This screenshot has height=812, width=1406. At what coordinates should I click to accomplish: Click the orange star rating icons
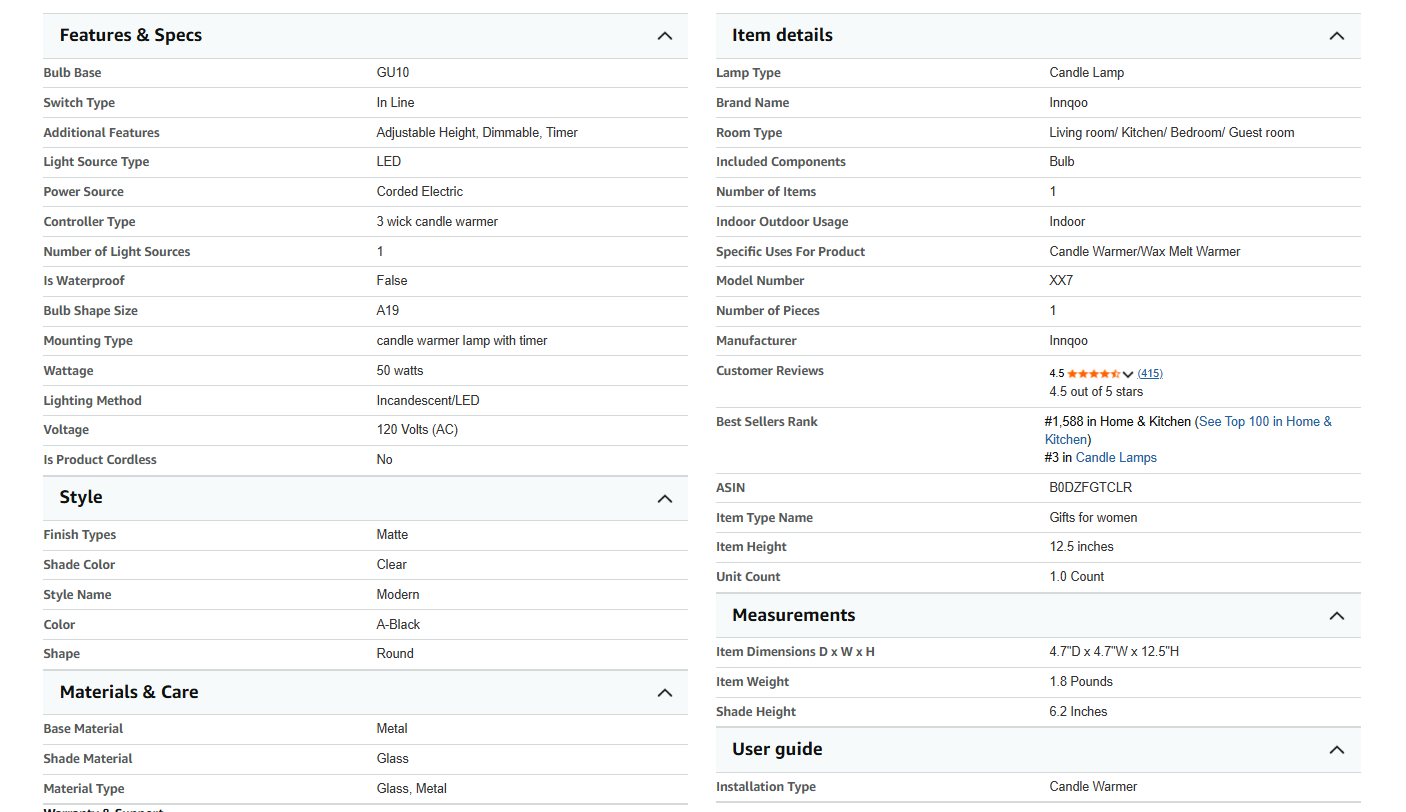(1093, 374)
